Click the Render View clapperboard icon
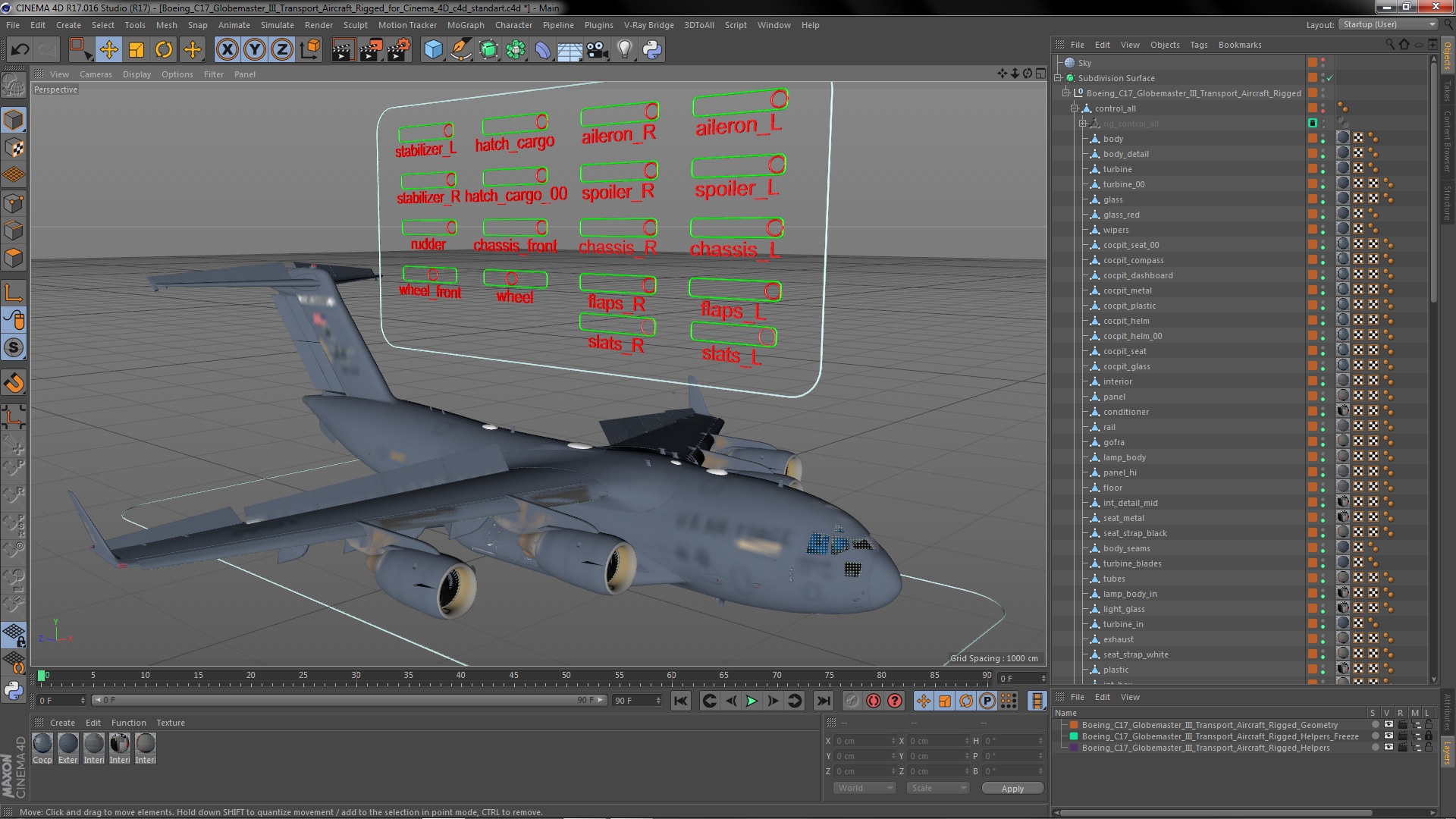1456x819 pixels. point(343,50)
